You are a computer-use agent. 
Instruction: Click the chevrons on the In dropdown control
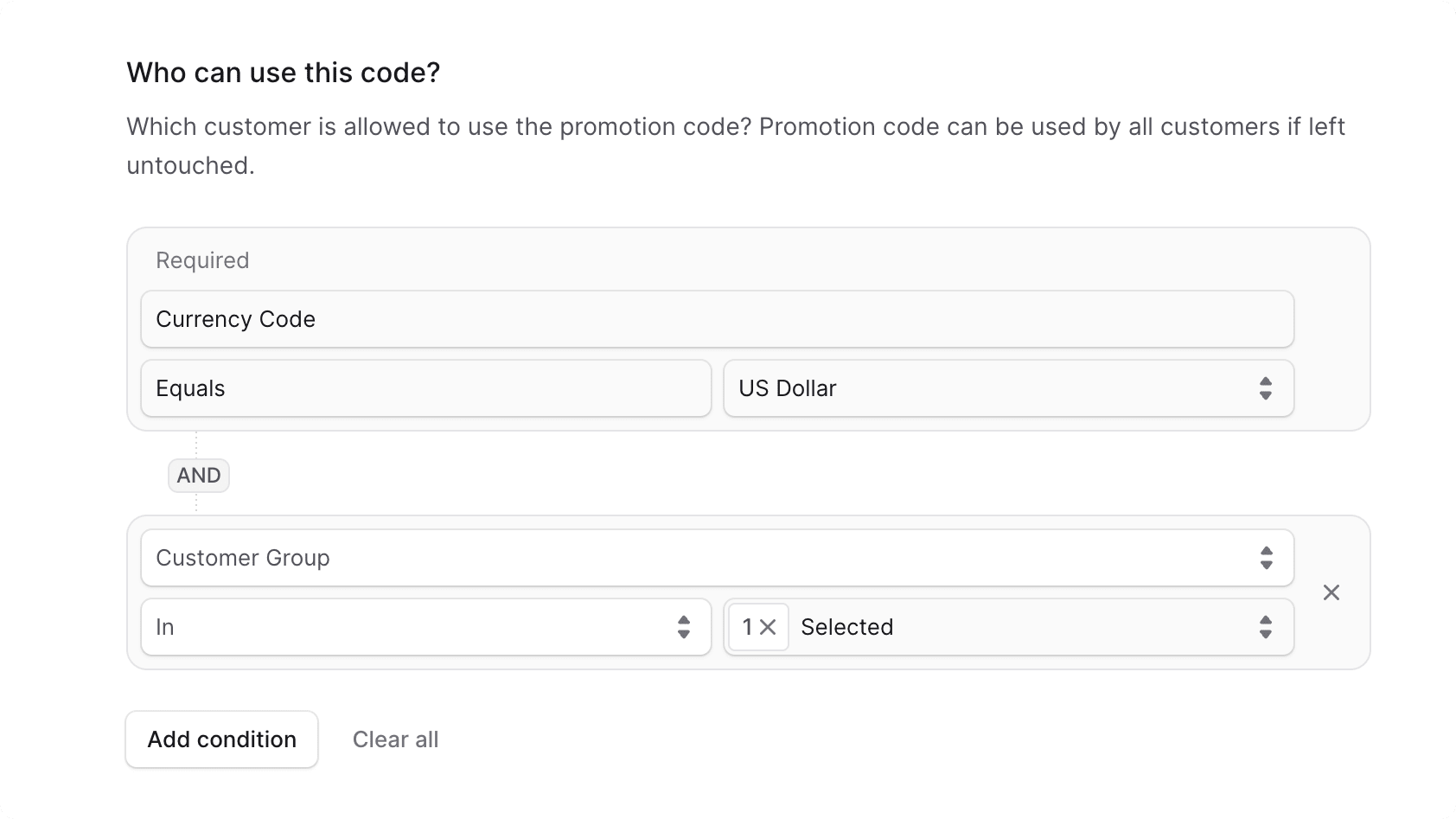point(683,627)
